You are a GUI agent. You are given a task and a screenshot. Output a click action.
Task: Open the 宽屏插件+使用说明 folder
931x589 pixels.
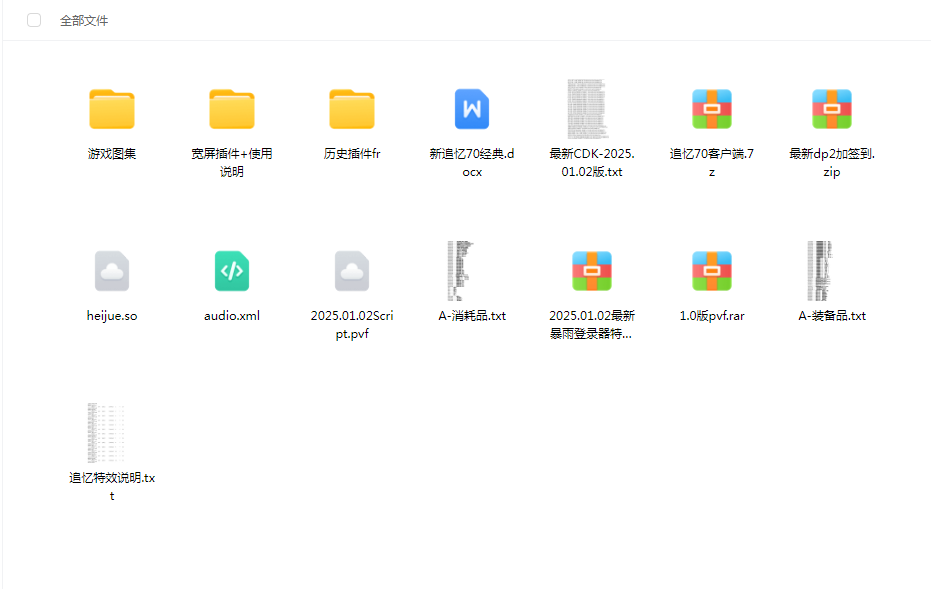232,108
